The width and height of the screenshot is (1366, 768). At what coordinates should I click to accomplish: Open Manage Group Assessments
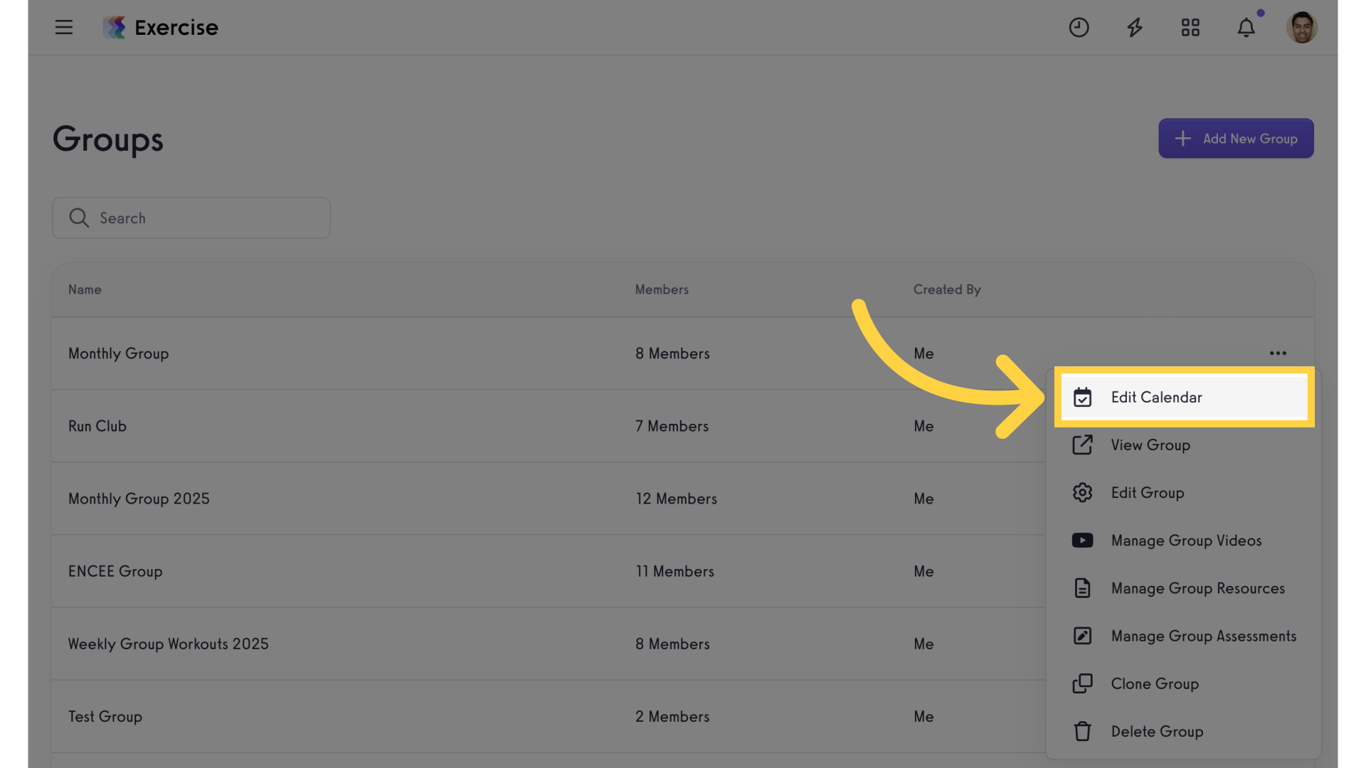pos(1203,636)
